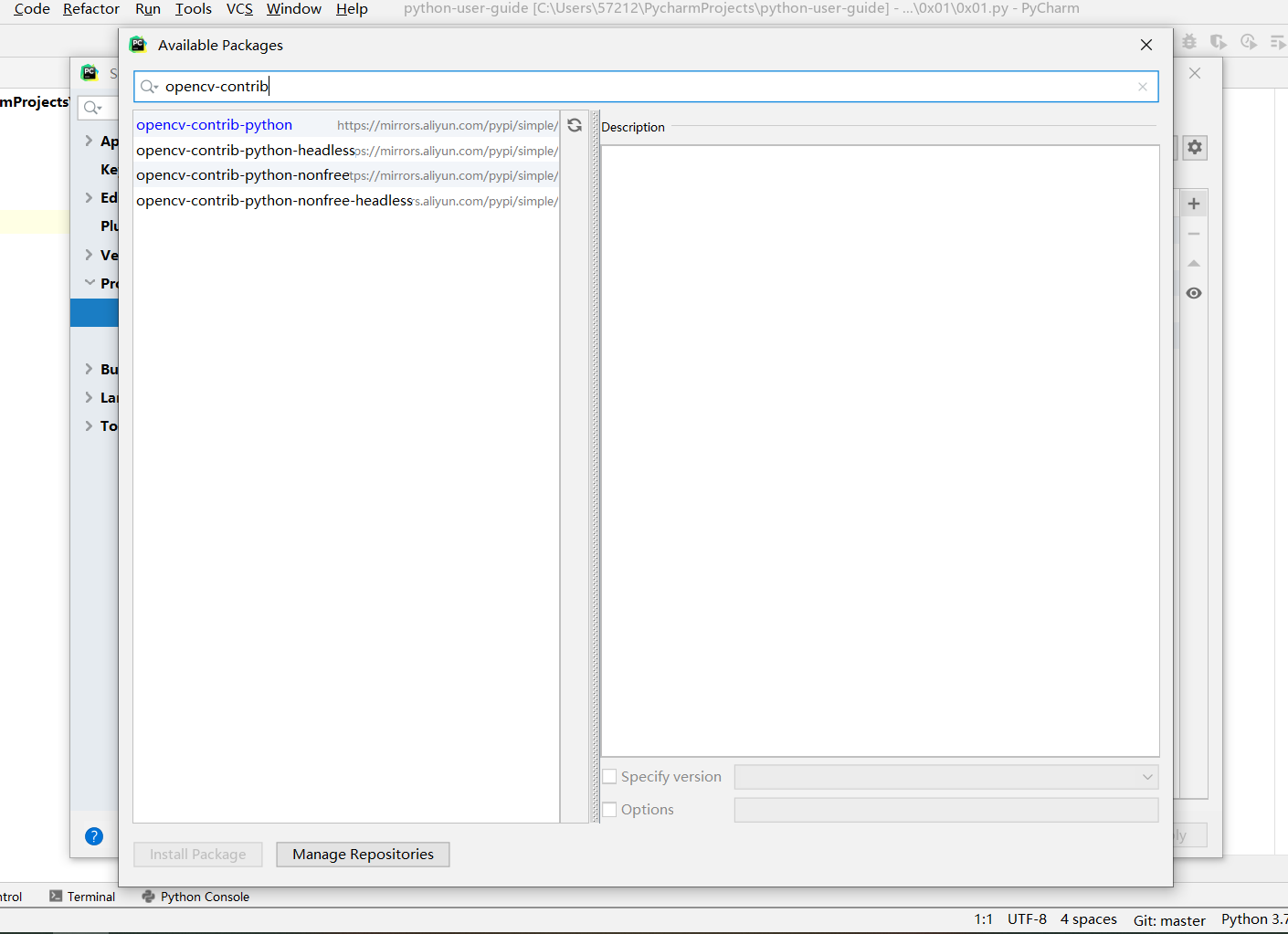Viewport: 1288px width, 934px height.
Task: Click the Python Console icon
Action: tap(148, 897)
